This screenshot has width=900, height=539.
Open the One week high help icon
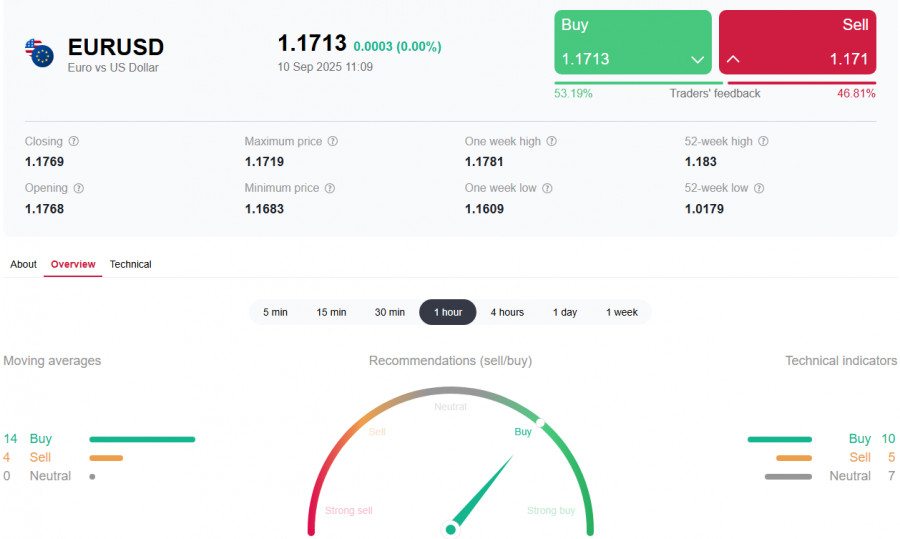pos(552,141)
